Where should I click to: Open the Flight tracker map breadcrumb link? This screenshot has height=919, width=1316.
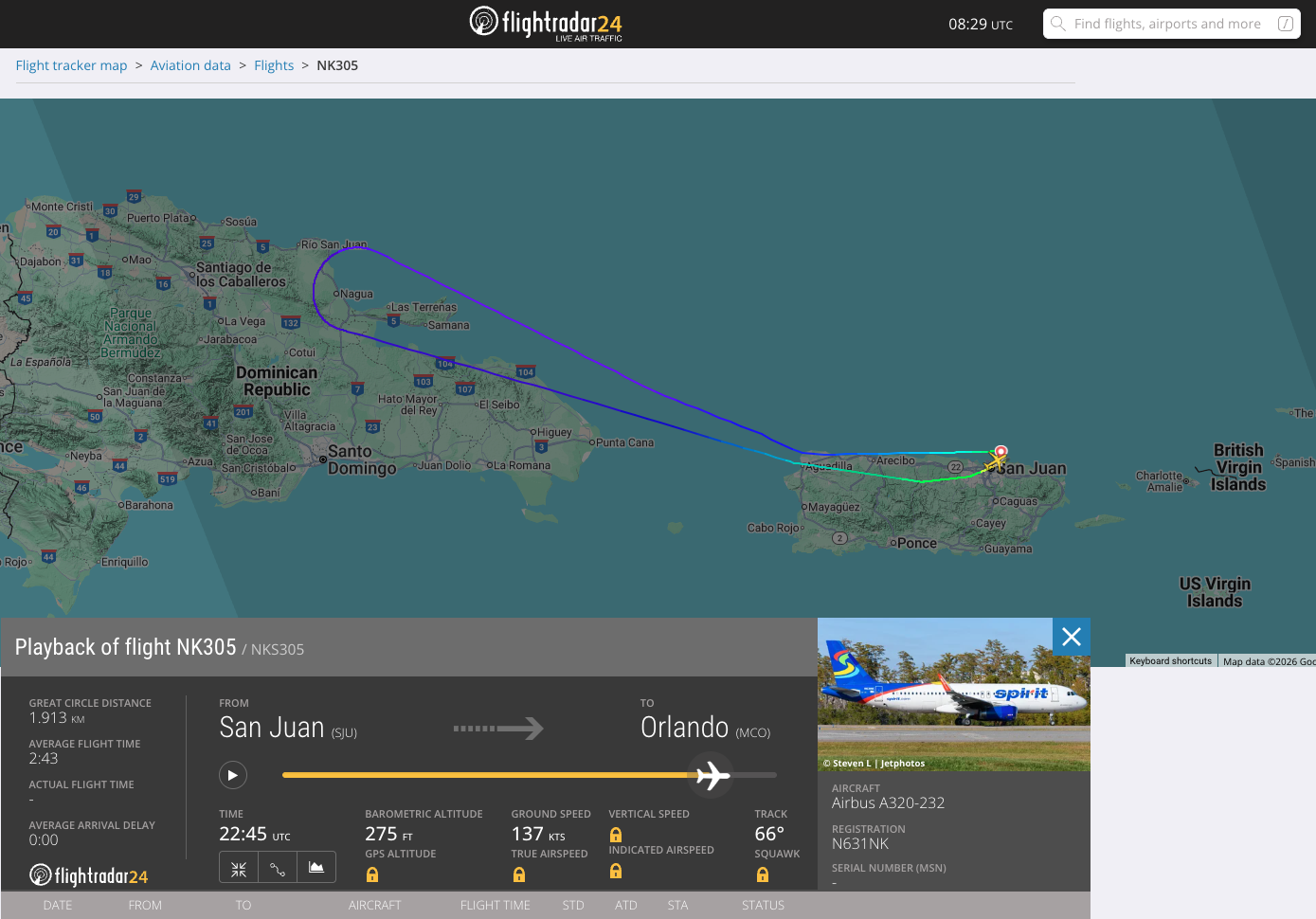pos(71,65)
